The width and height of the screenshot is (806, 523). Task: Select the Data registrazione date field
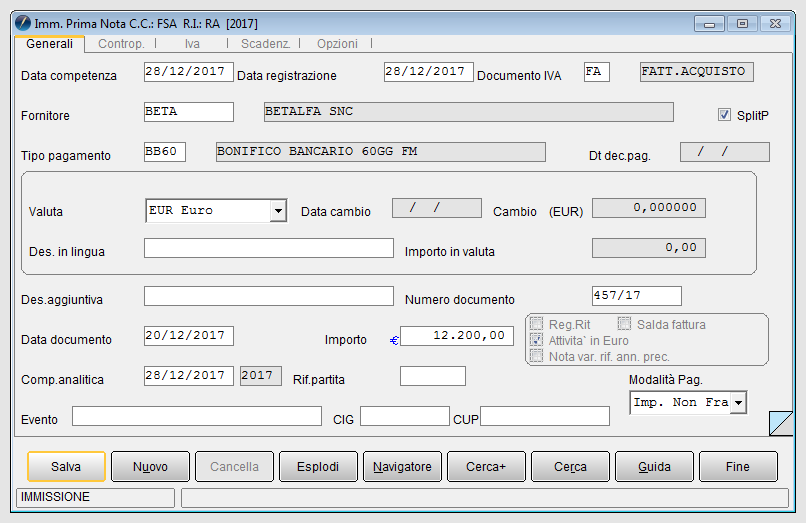click(x=429, y=72)
